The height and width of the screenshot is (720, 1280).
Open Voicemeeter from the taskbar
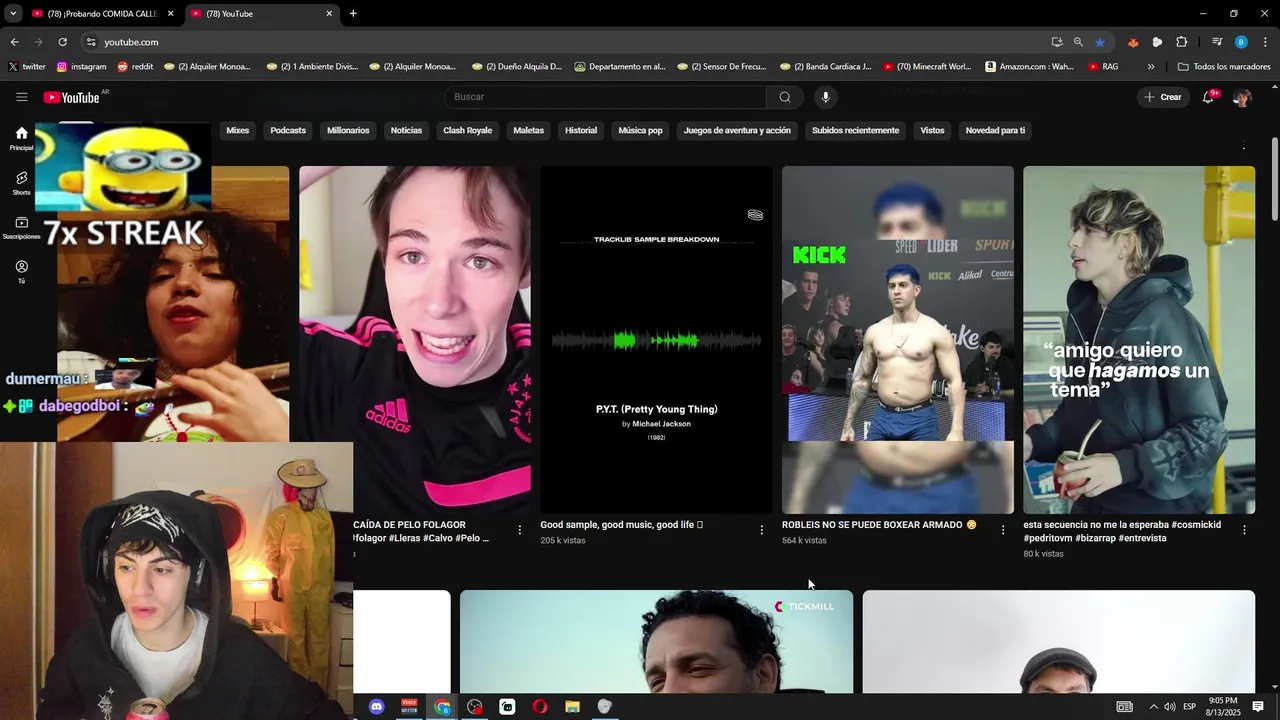409,707
